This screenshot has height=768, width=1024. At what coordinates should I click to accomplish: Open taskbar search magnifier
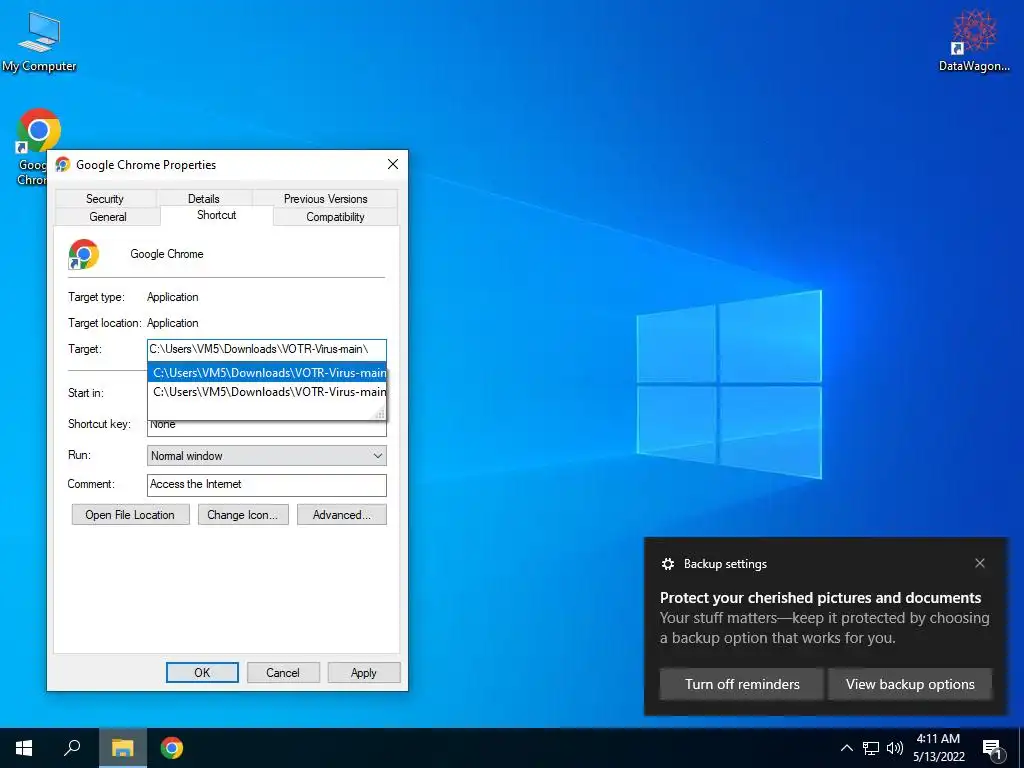click(x=72, y=748)
